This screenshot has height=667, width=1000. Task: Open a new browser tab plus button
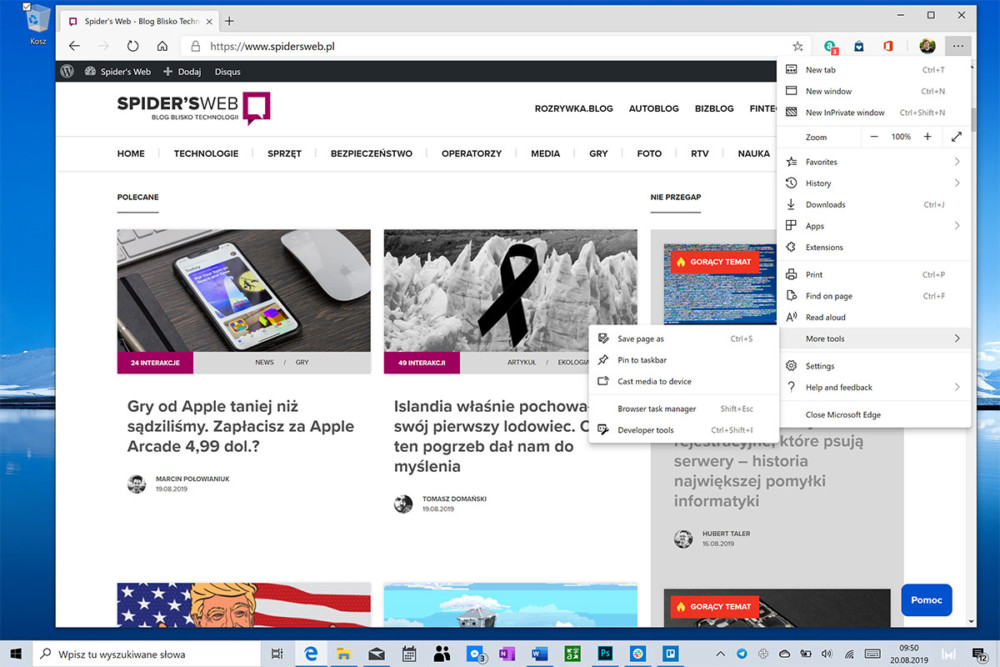(x=230, y=21)
